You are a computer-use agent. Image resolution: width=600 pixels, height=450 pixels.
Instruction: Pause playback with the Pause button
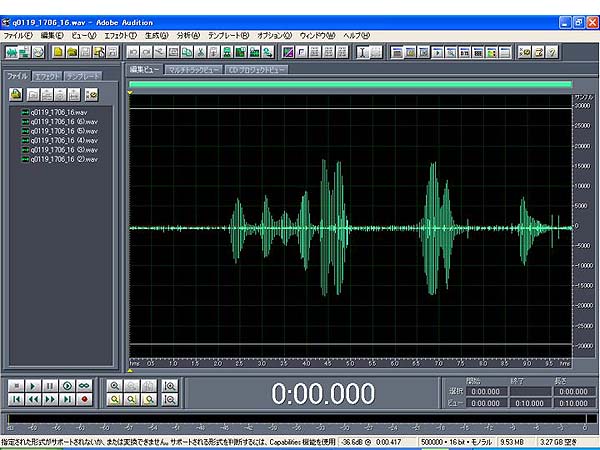(50, 386)
